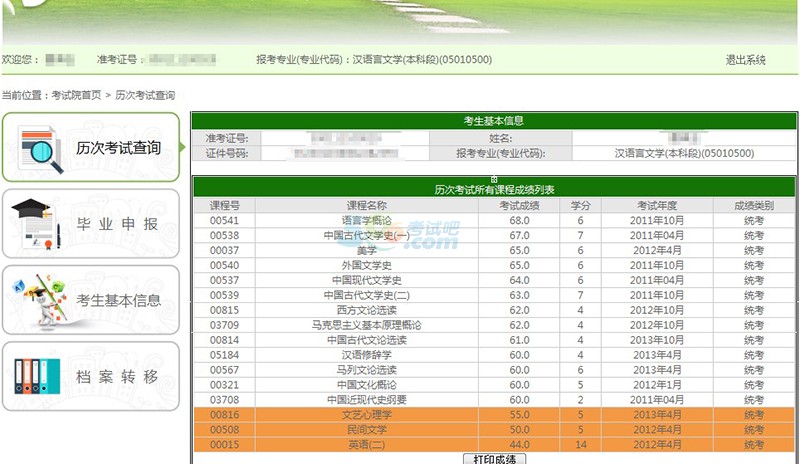Click 汉语言文学(本科段)(05010500) in info table
The height and width of the screenshot is (464, 800).
pyautogui.click(x=684, y=153)
